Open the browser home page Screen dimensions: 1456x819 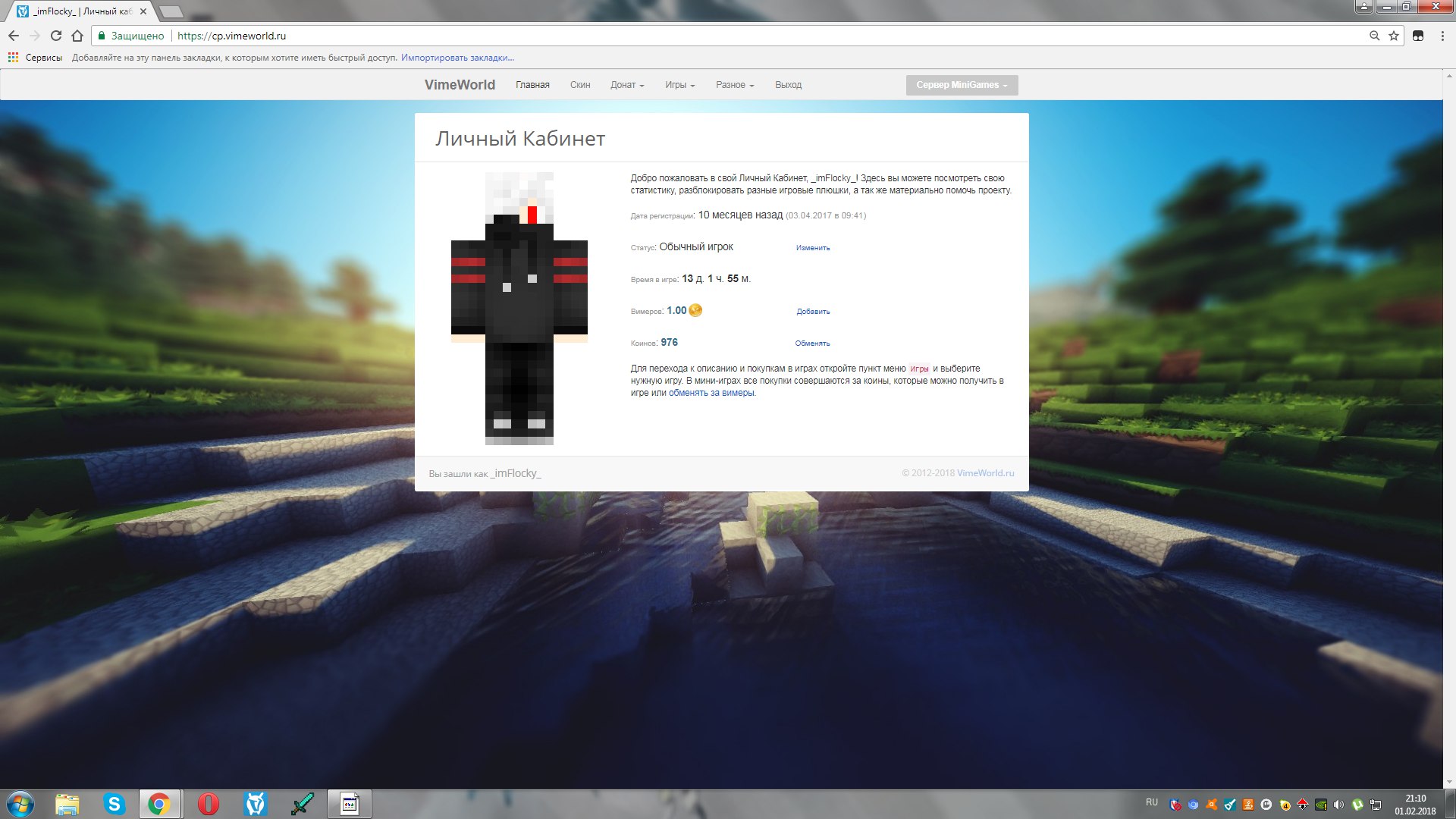[x=77, y=36]
